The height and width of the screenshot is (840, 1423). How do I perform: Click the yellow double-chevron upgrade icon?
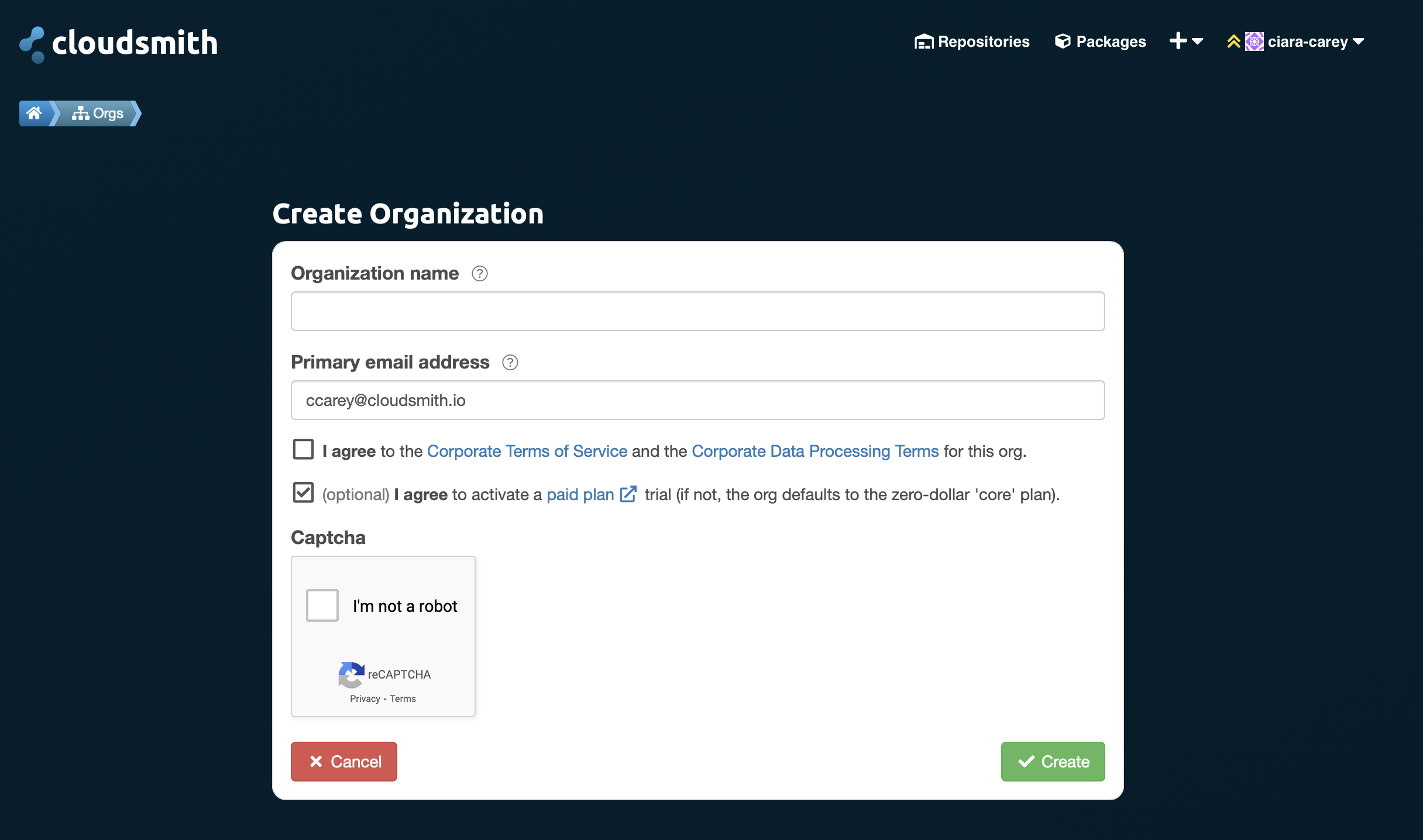point(1233,42)
